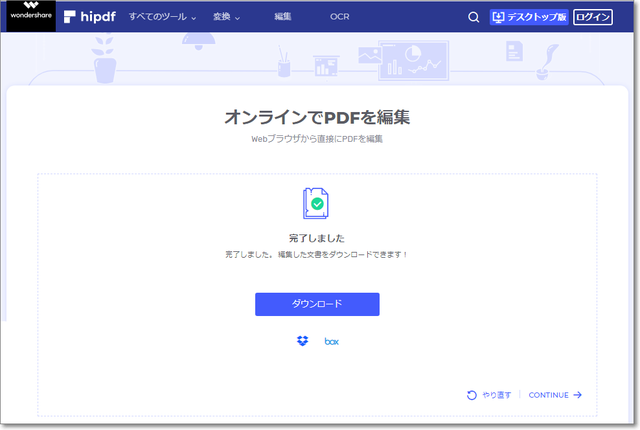Click the arrow next to CONTINUE
Image resolution: width=640 pixels, height=430 pixels.
578,395
